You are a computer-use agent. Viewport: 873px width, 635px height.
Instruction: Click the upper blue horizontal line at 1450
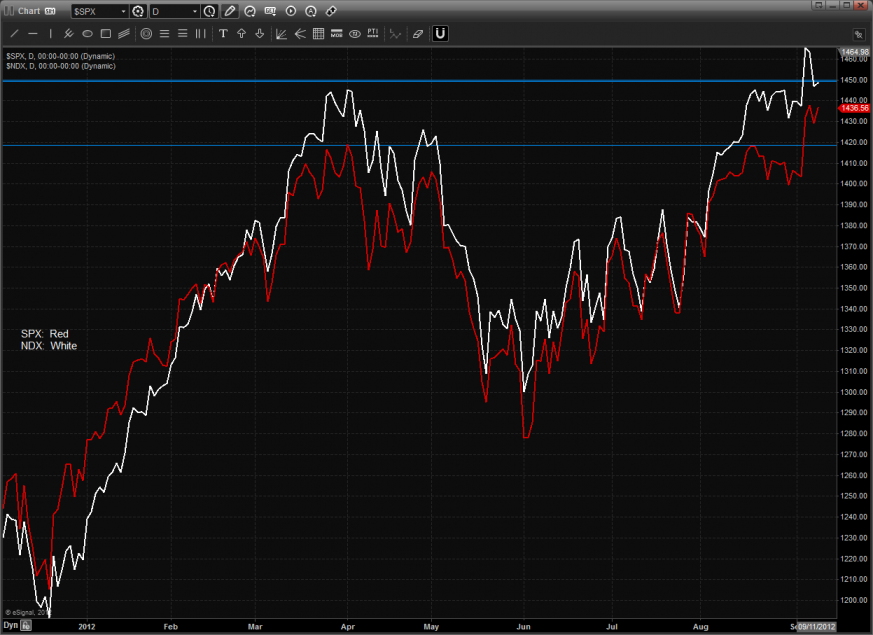point(419,81)
